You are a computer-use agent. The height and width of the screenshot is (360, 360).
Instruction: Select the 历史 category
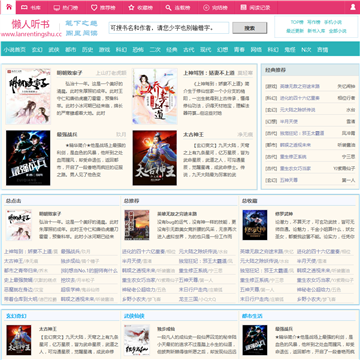87,50
